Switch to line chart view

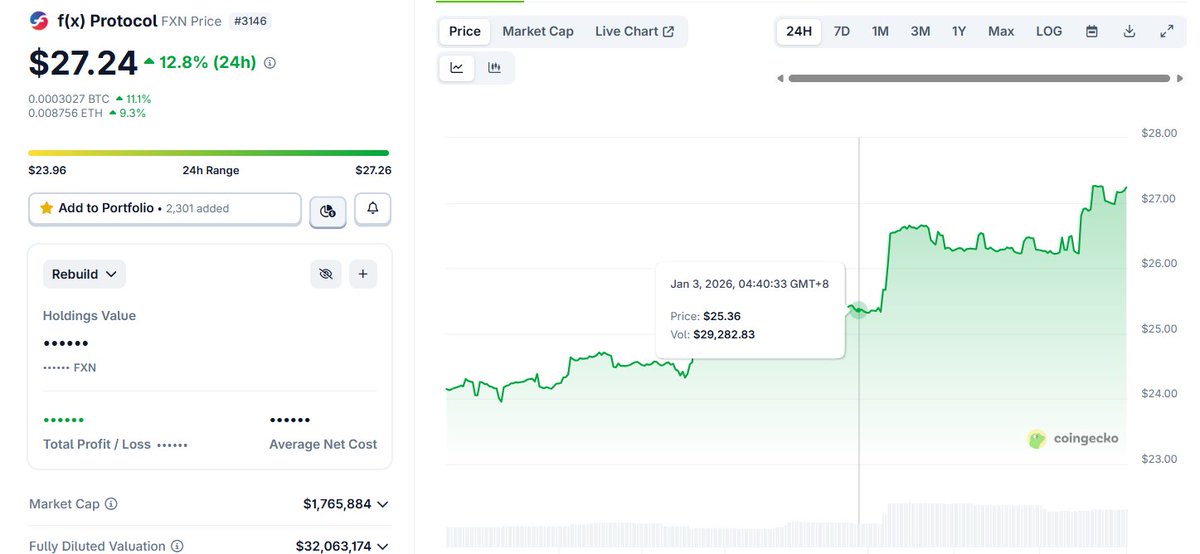pos(457,68)
